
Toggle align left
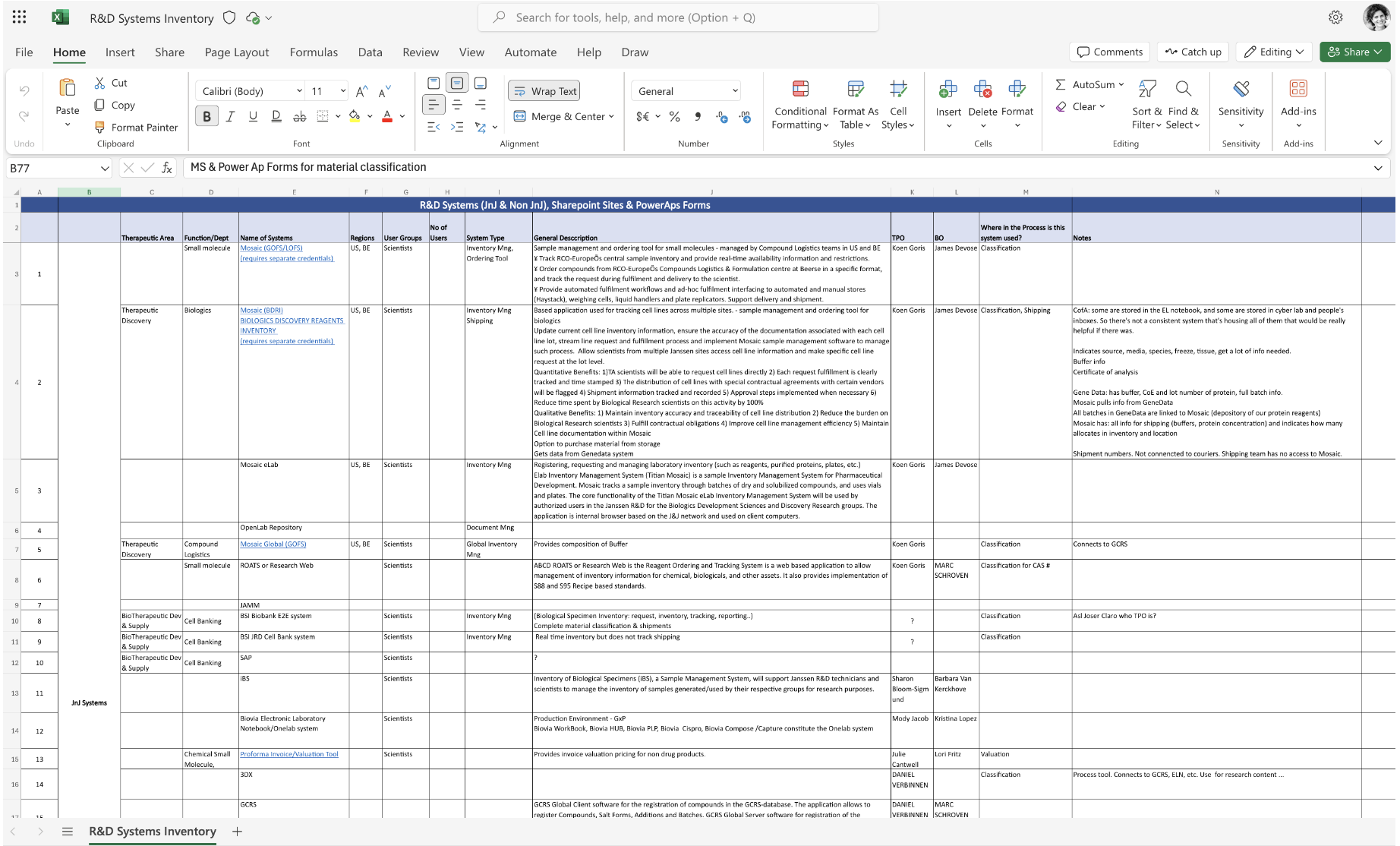click(x=434, y=105)
